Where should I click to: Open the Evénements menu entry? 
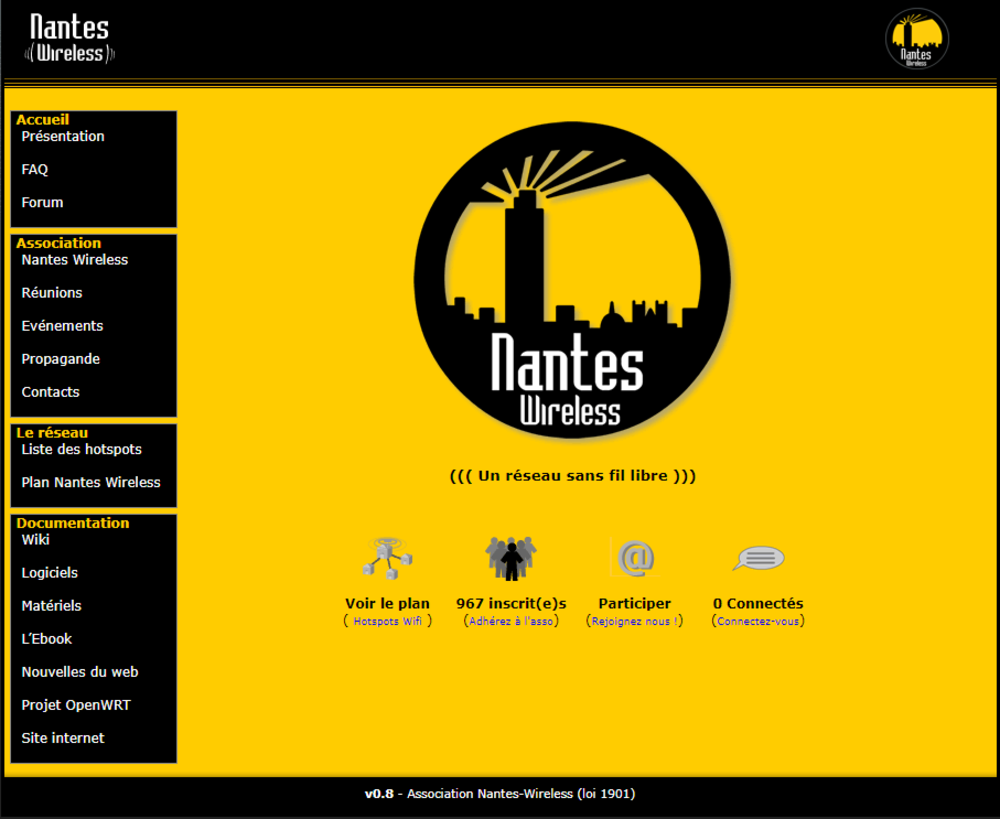pos(62,327)
